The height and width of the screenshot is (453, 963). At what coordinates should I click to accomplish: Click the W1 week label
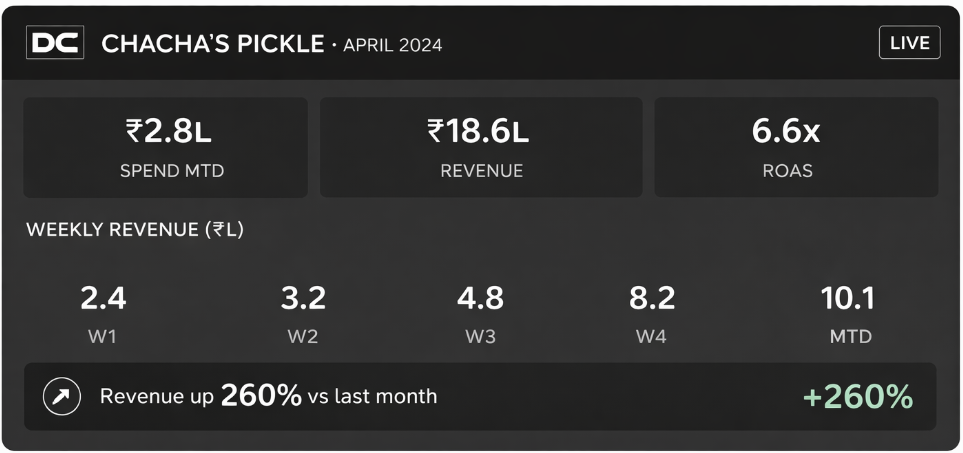103,337
